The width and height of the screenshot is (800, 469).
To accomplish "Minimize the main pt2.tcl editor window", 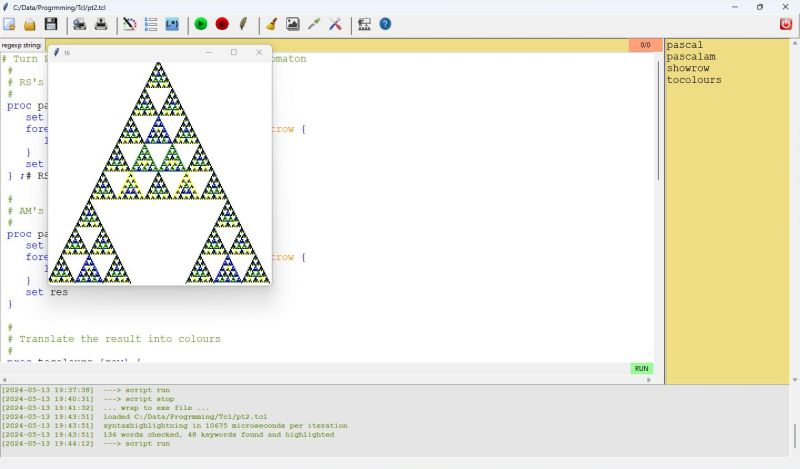I will pyautogui.click(x=735, y=7).
